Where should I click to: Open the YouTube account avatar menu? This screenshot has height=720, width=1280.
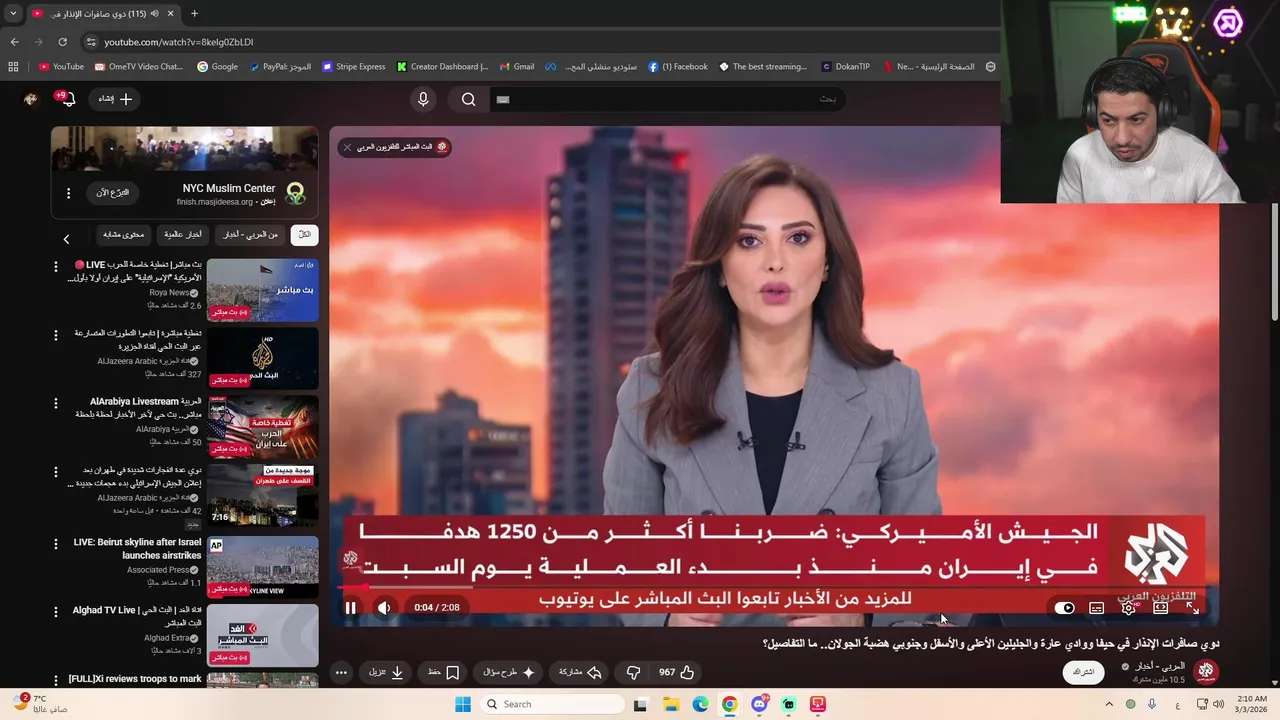(x=31, y=99)
